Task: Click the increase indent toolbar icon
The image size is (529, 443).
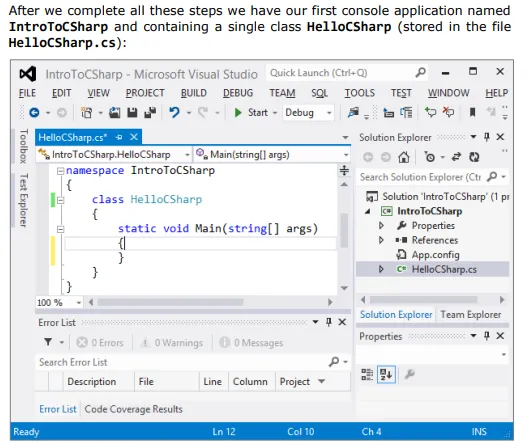Action: [406, 113]
